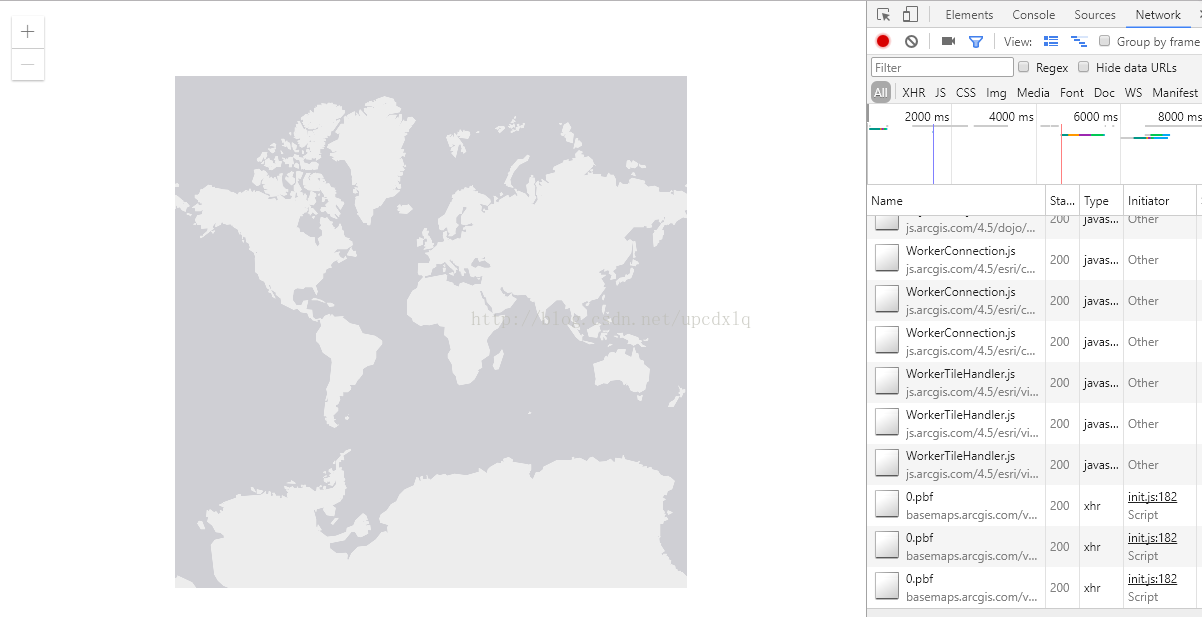Switch to the Elements tab
1202x617 pixels.
[969, 15]
